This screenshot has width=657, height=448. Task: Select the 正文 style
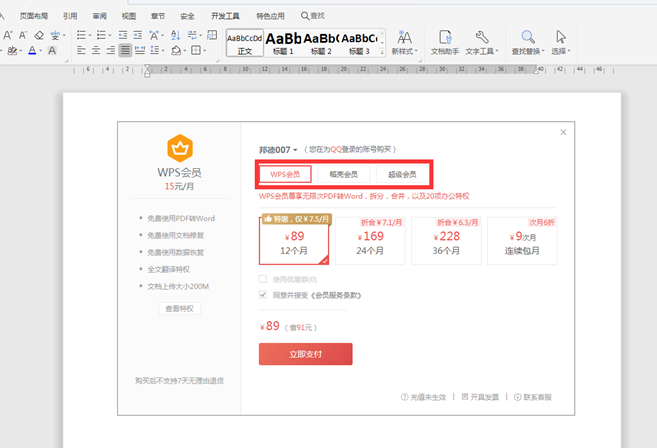(x=245, y=43)
